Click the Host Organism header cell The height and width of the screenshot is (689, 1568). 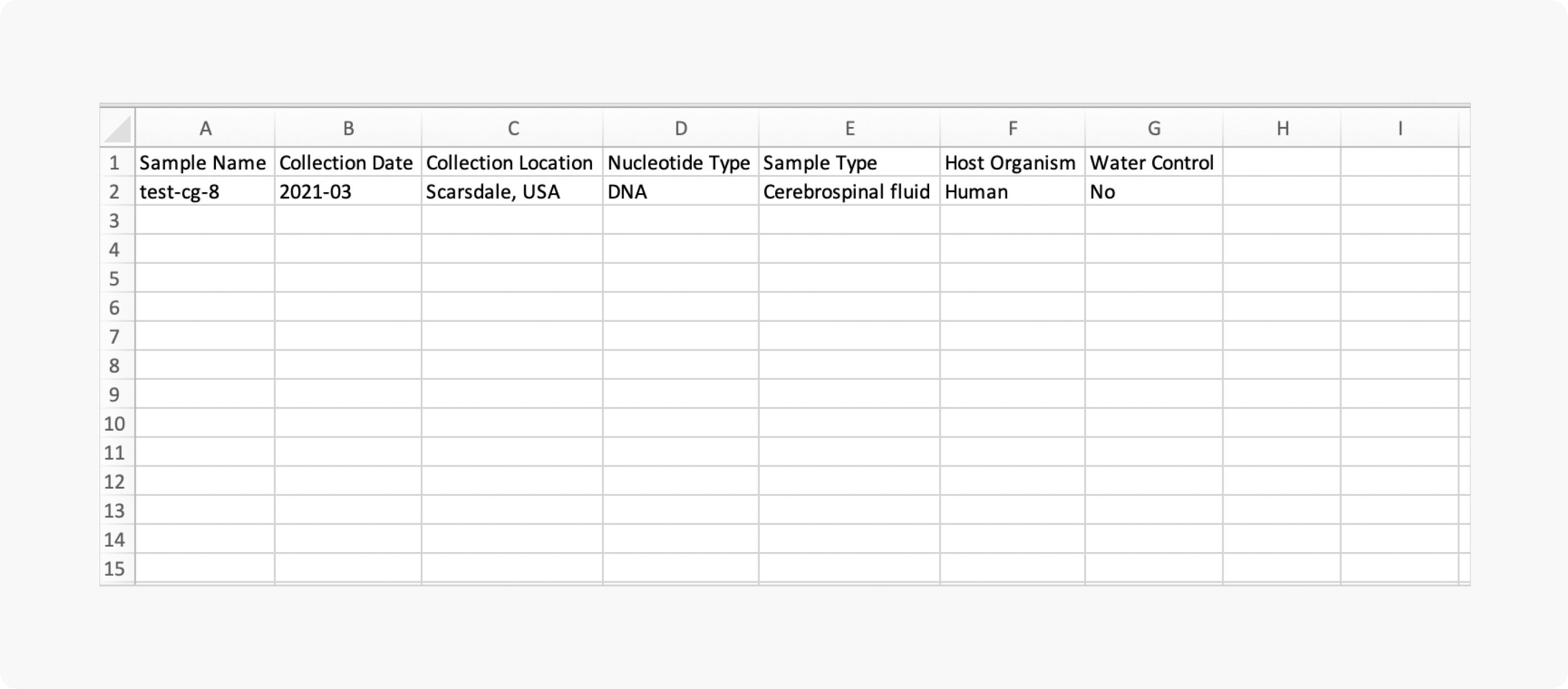1012,162
